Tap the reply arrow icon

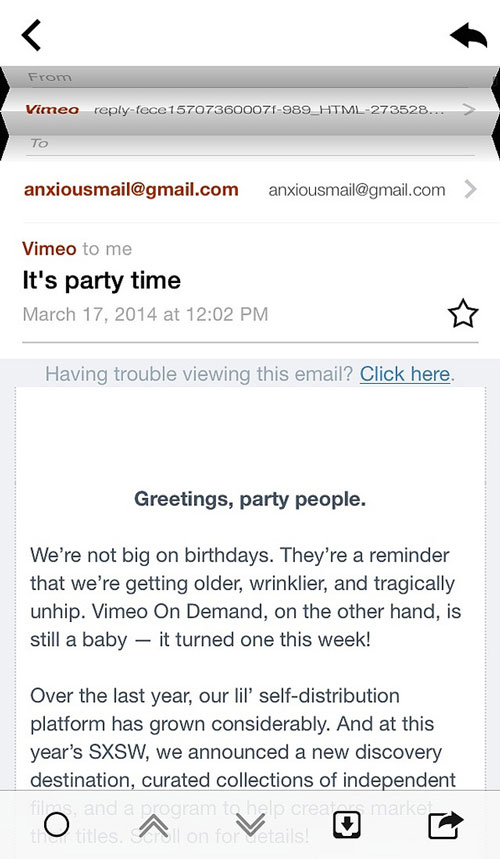coord(468,37)
